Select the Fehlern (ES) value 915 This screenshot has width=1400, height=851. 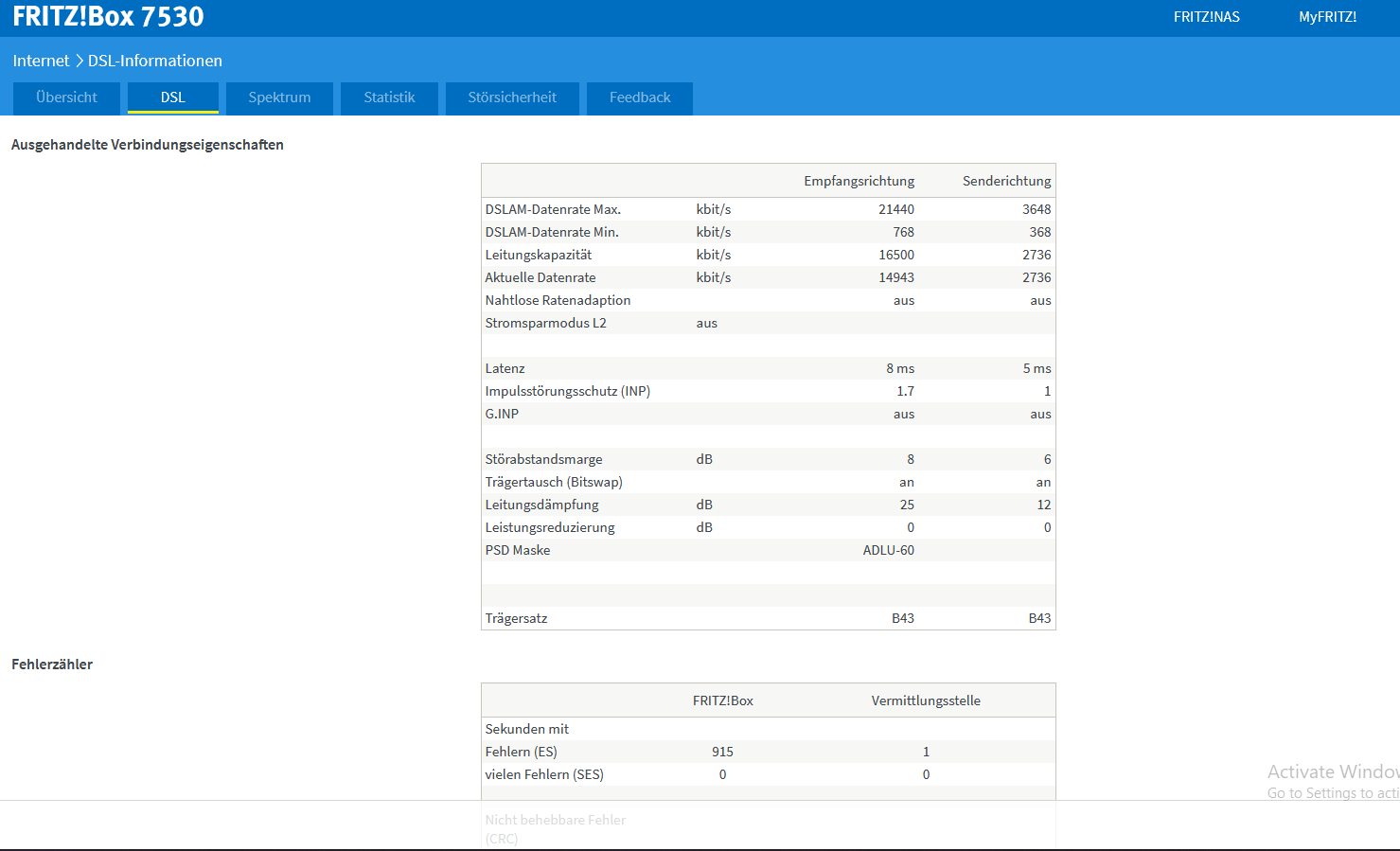[x=722, y=752]
